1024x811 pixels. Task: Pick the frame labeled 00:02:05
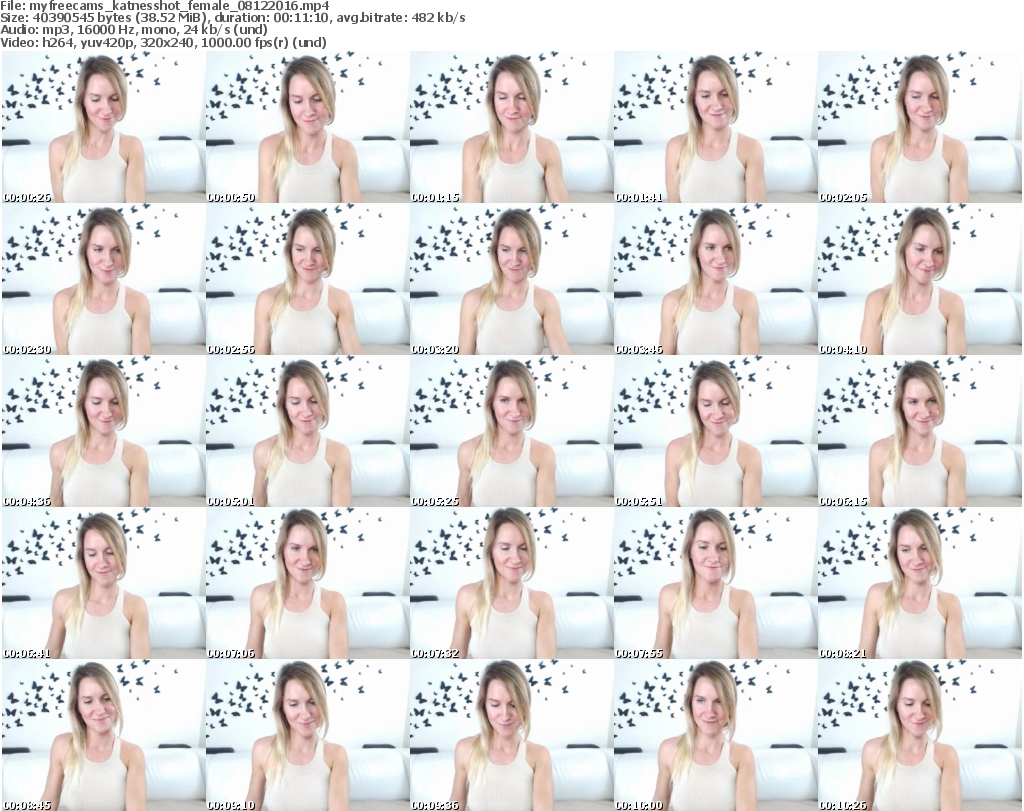click(x=920, y=127)
